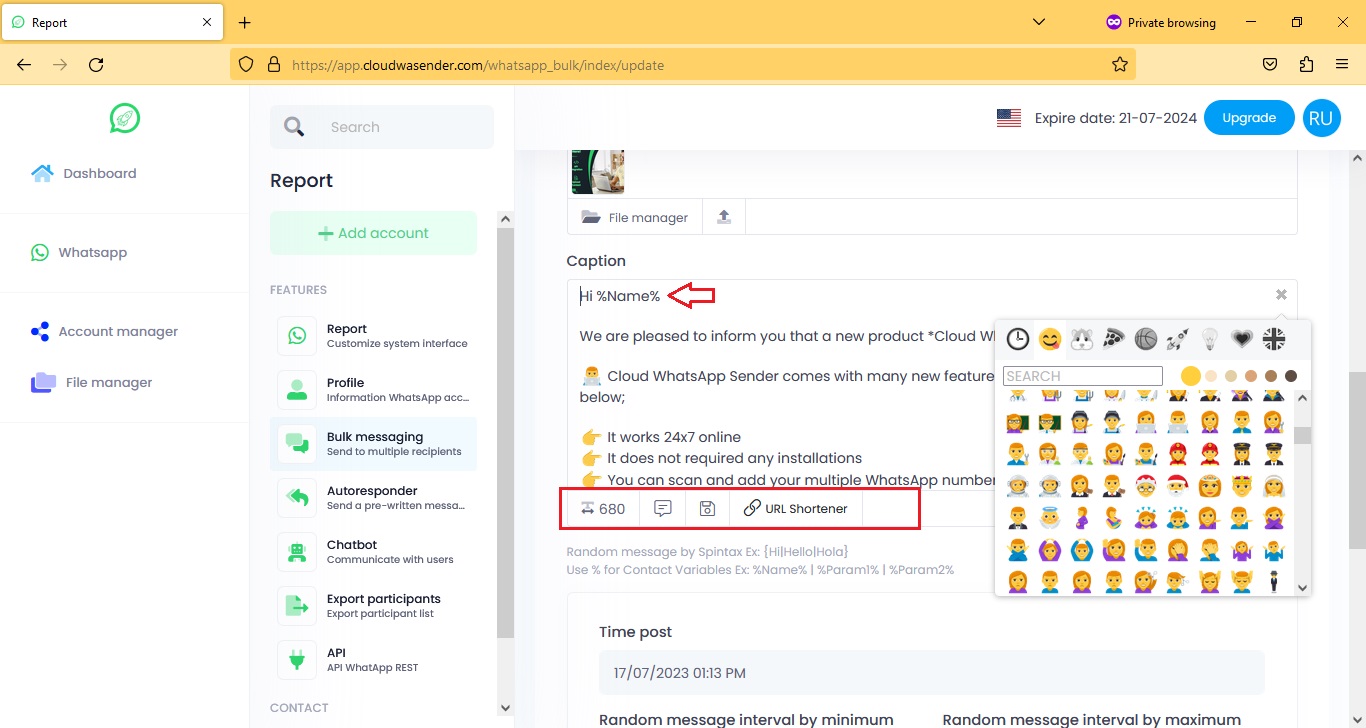The image size is (1366, 728).
Task: Open the Firefox hamburger menu
Action: click(1342, 64)
